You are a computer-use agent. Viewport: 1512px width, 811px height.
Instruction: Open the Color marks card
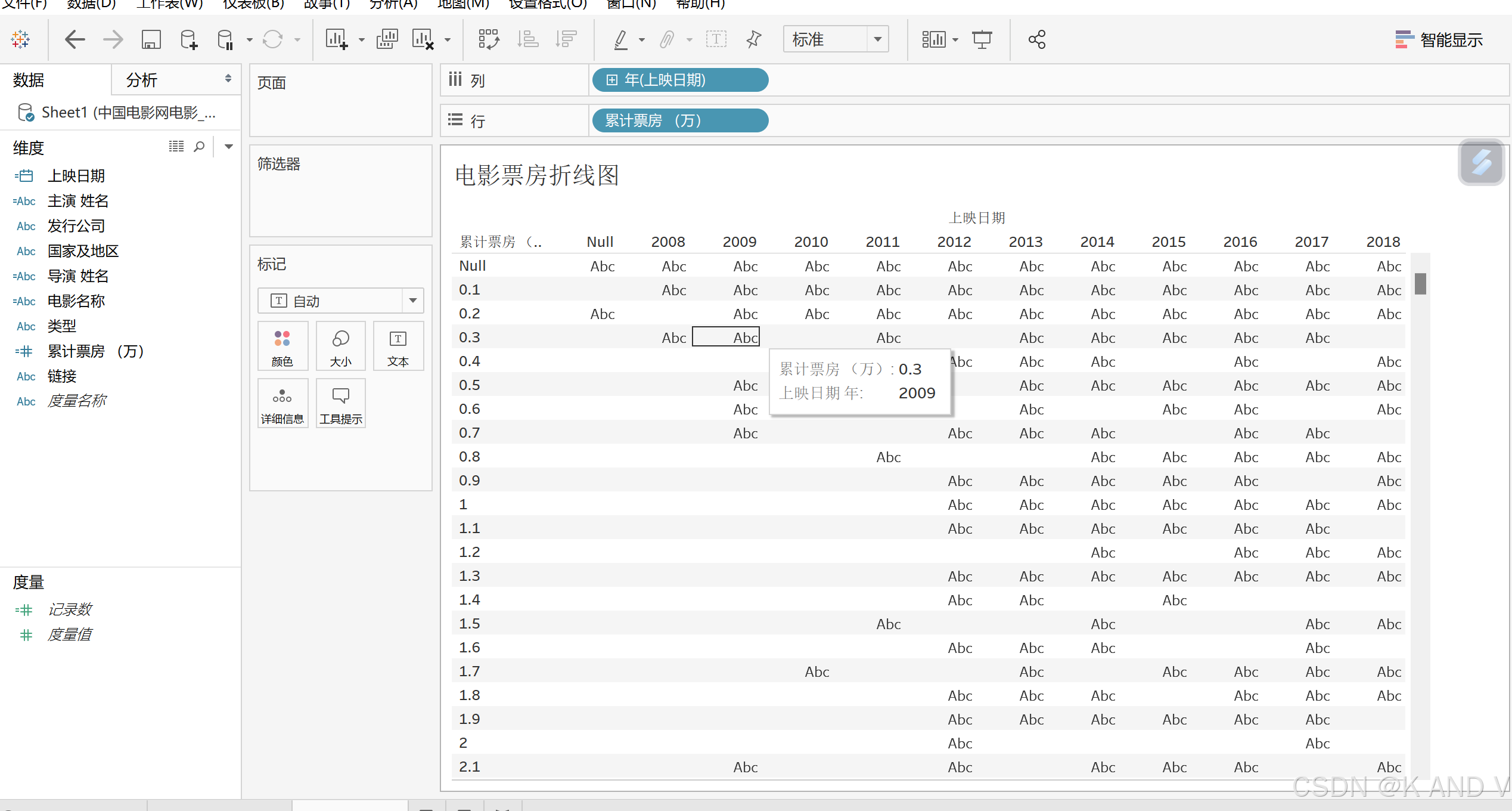pos(282,346)
